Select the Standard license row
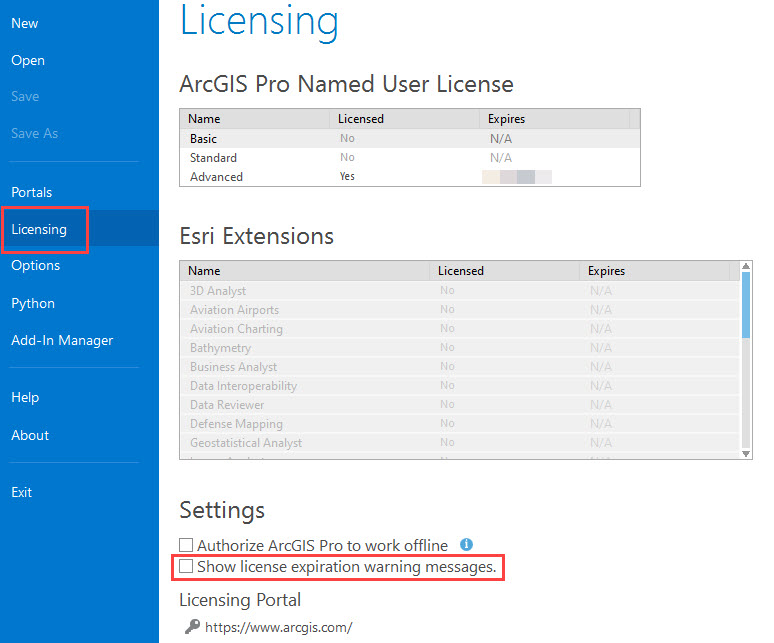 (x=410, y=157)
